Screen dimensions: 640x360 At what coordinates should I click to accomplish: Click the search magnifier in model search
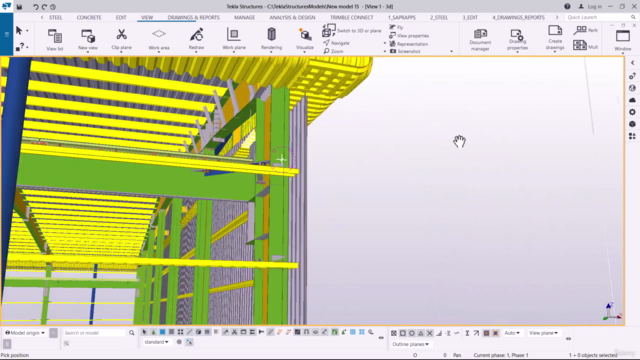[x=131, y=333]
